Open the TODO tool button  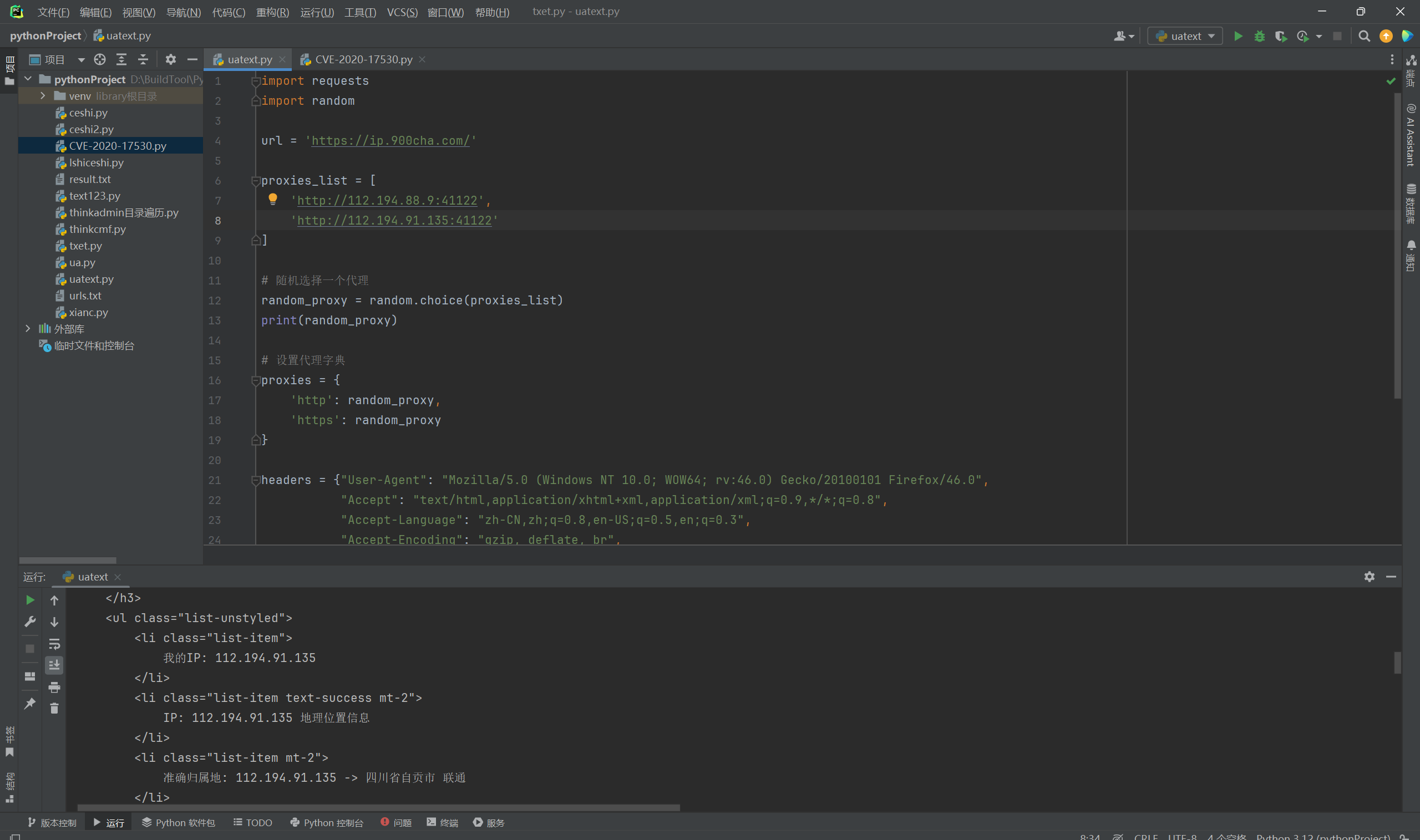click(252, 822)
